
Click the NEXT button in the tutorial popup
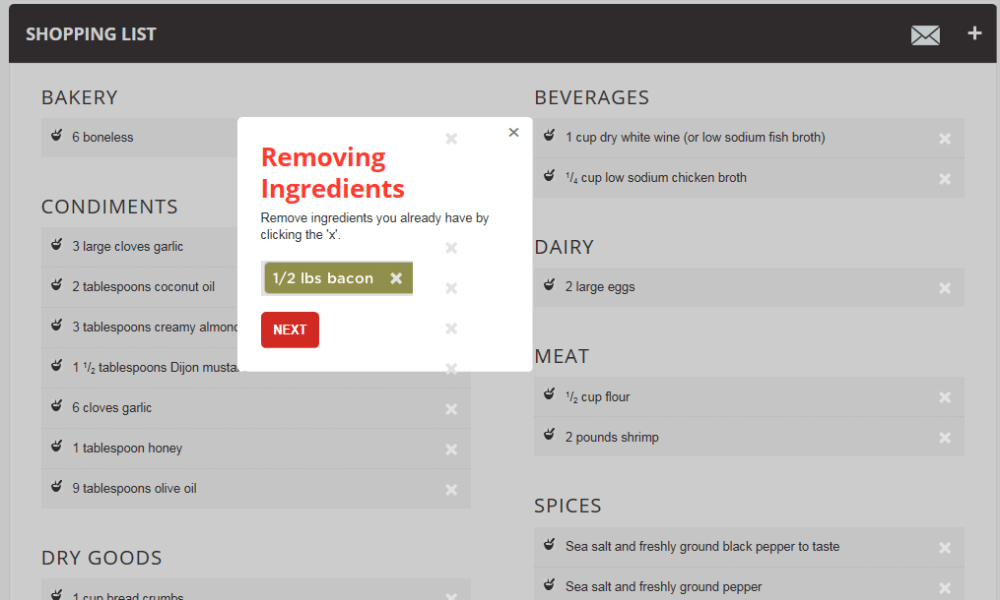[x=290, y=329]
